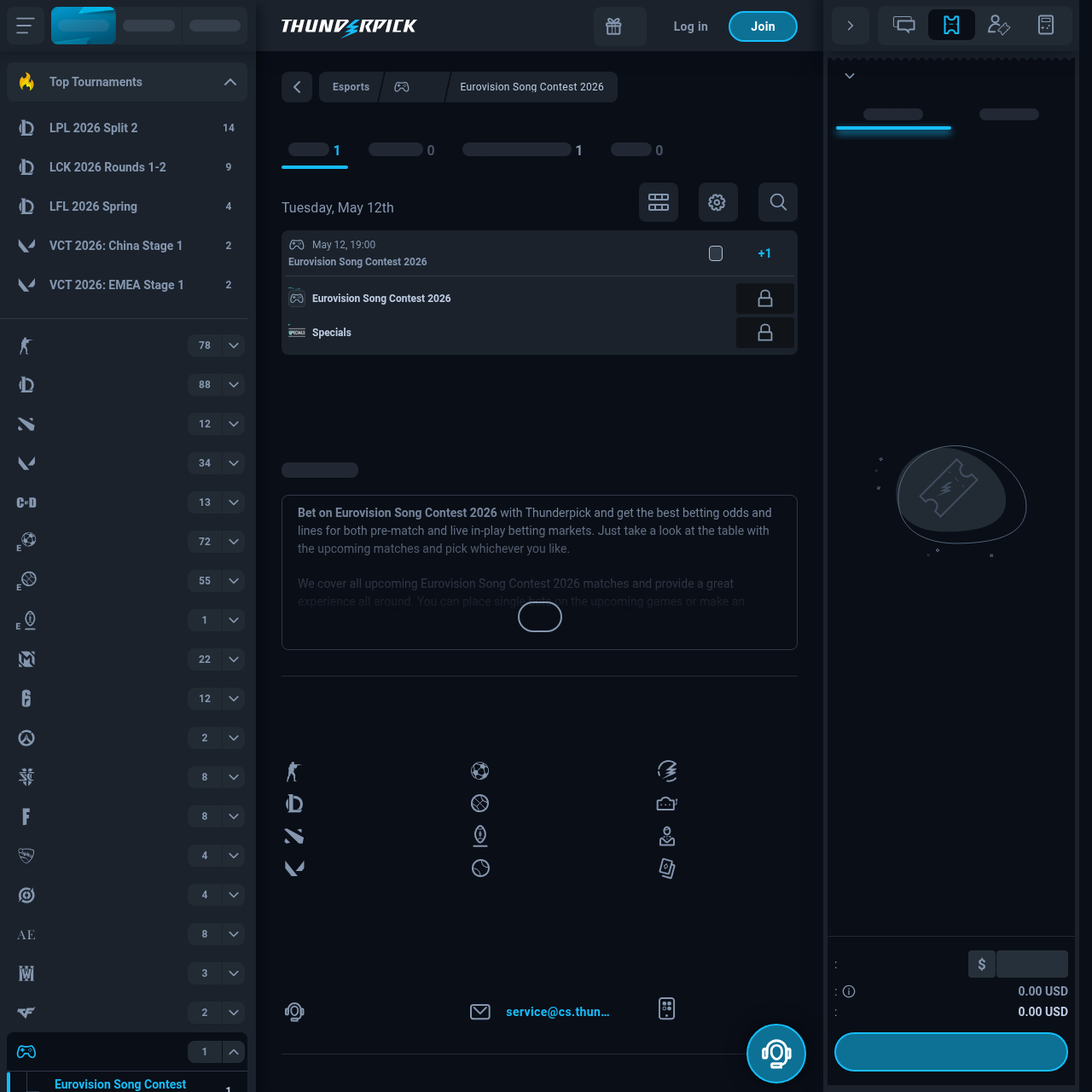Click the Log in link

tap(690, 26)
